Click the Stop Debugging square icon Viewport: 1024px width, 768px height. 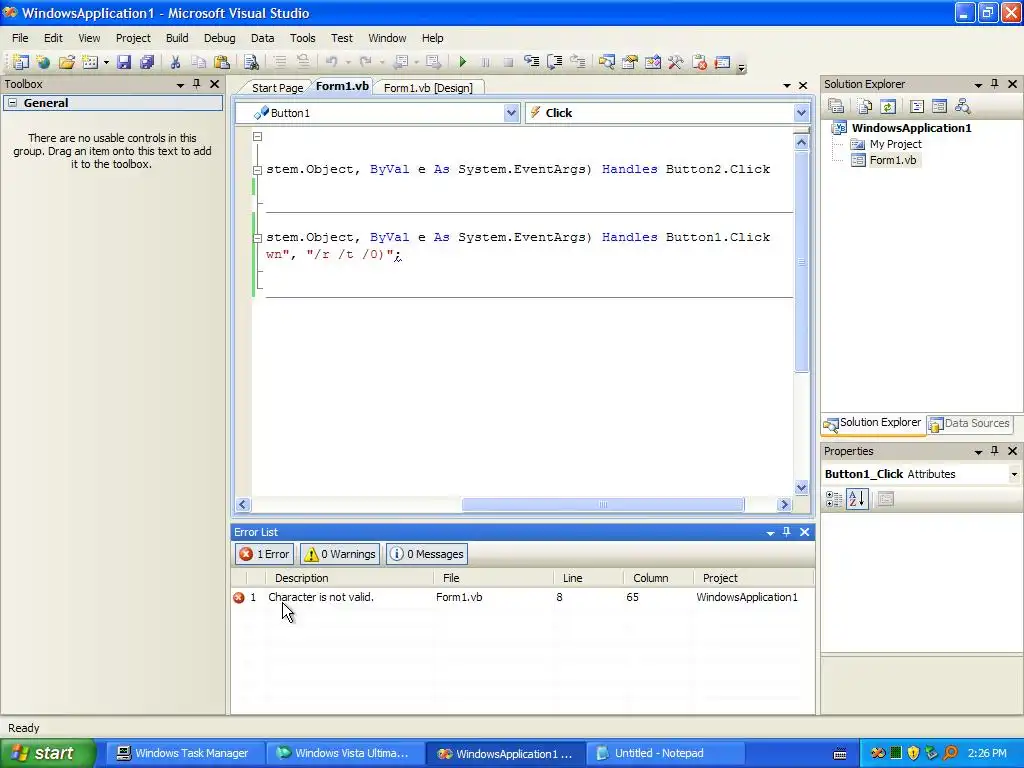508,62
